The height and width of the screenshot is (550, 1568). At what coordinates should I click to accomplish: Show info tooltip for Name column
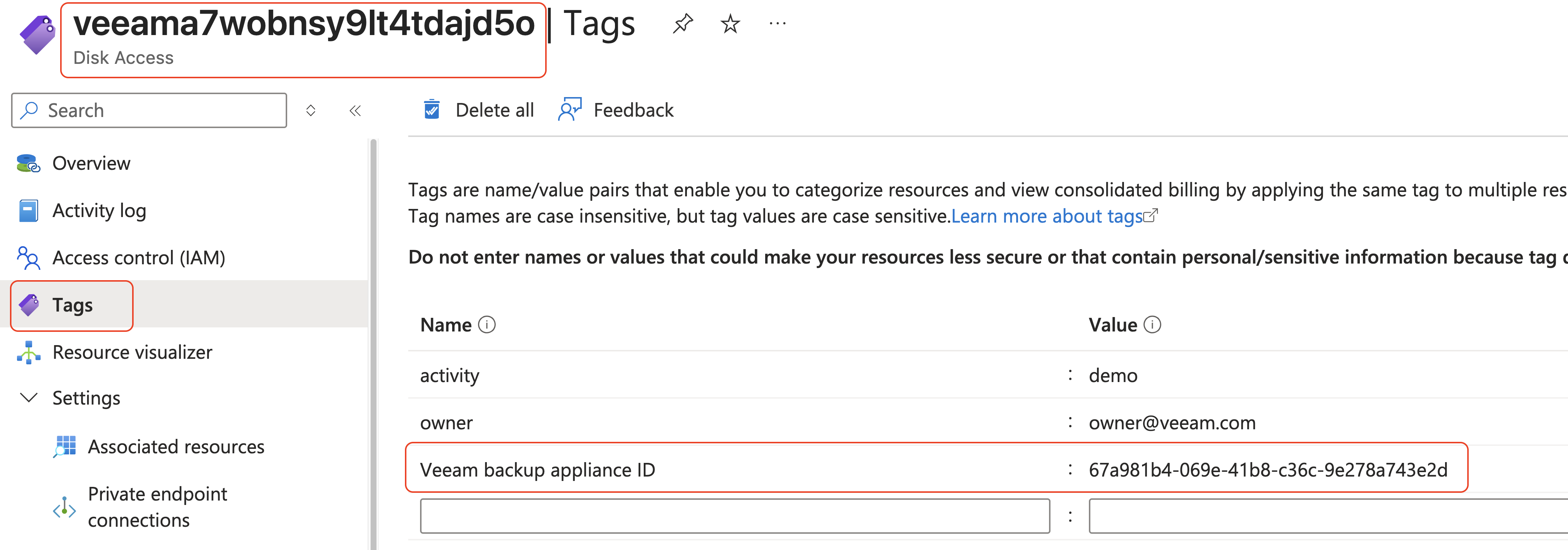[x=487, y=325]
